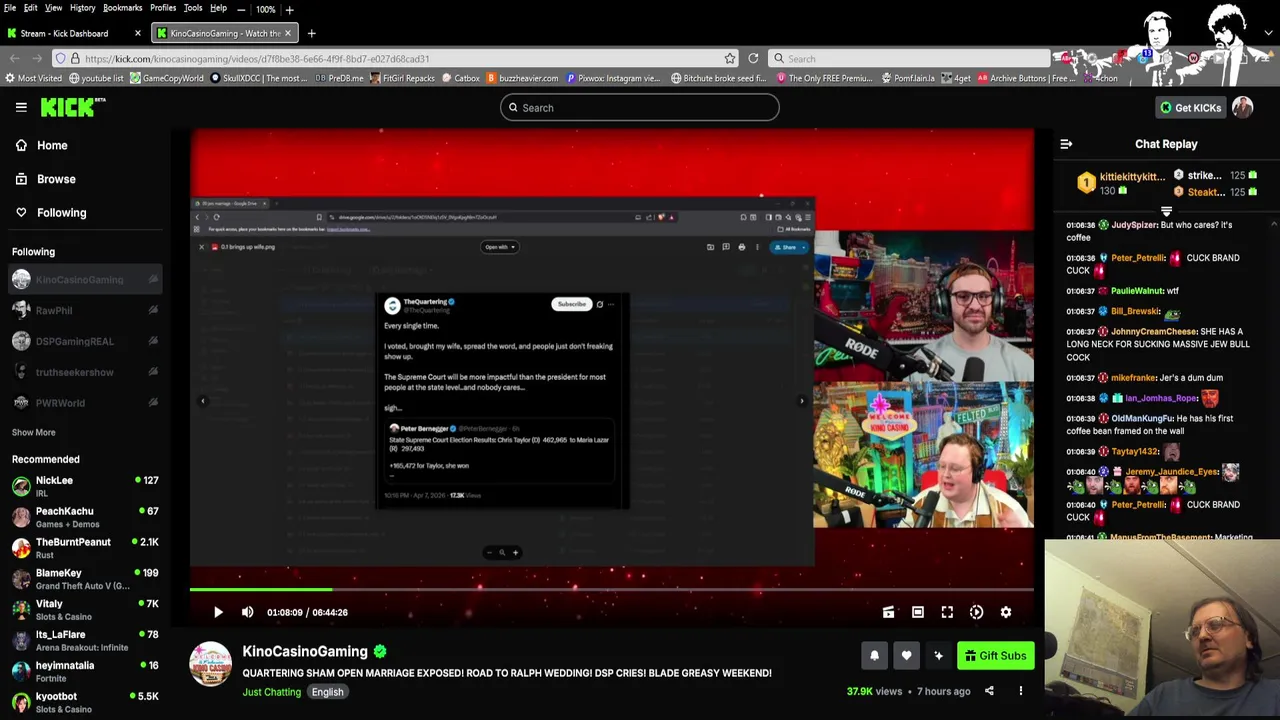Close the KinoCasinoGaming browser tab
Viewport: 1280px width, 720px height.
pos(287,33)
